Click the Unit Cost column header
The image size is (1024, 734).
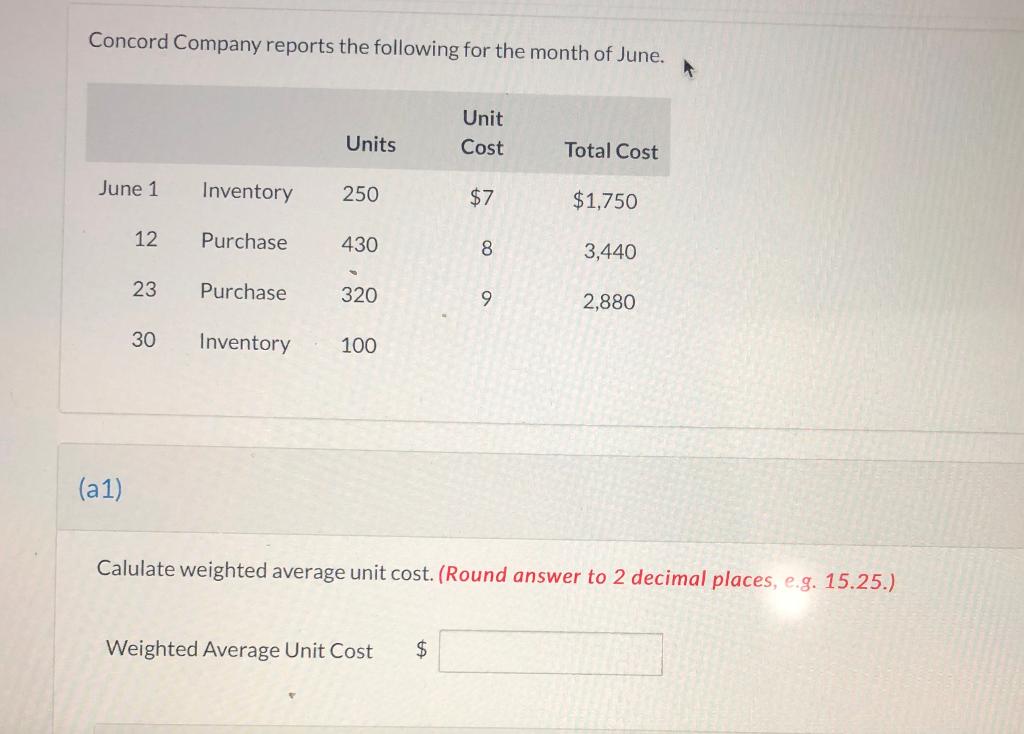pos(483,133)
